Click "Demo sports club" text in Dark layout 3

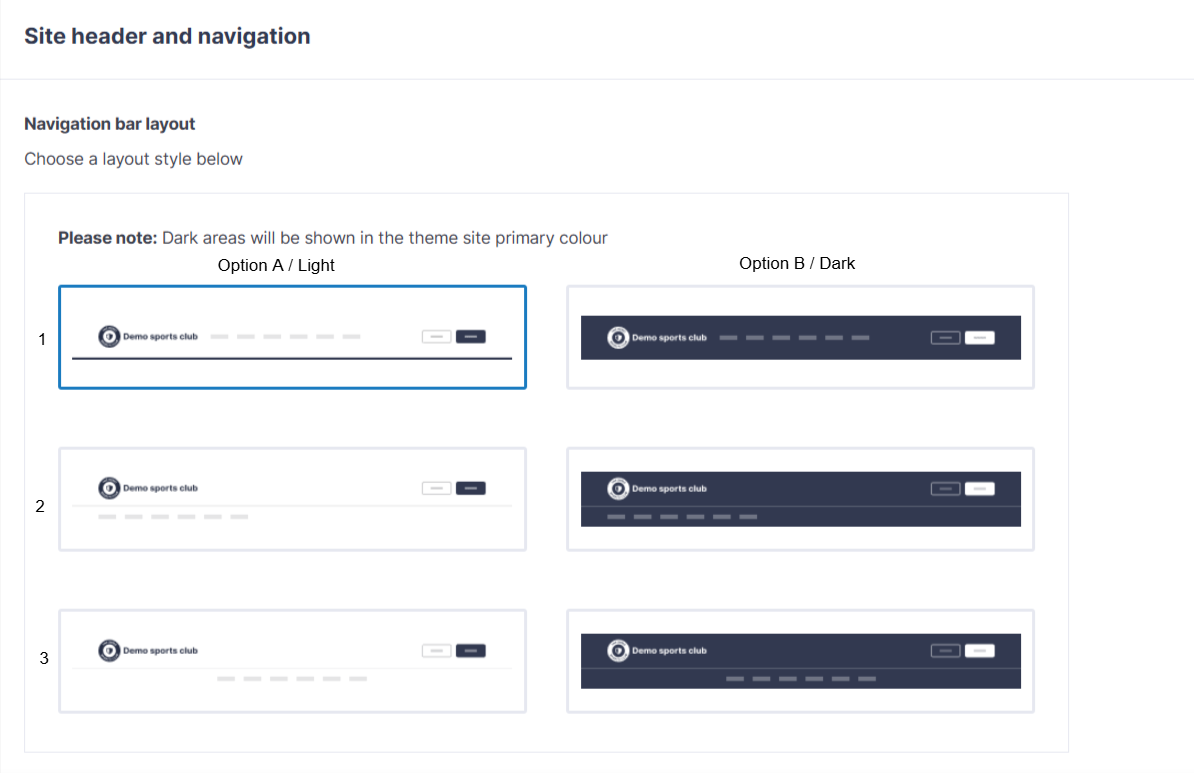pyautogui.click(x=669, y=651)
